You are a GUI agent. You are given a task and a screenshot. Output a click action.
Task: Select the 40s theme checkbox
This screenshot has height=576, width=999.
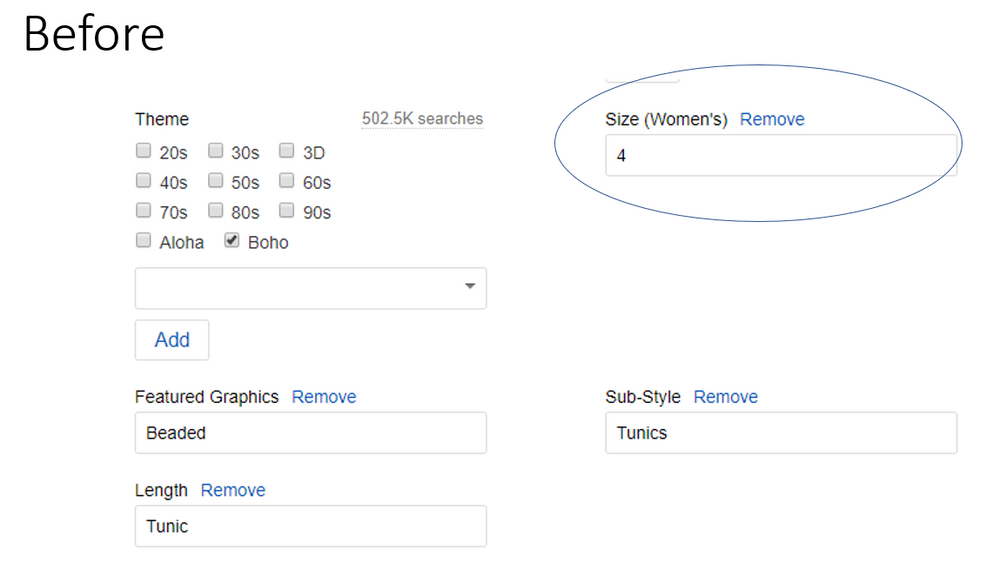143,182
